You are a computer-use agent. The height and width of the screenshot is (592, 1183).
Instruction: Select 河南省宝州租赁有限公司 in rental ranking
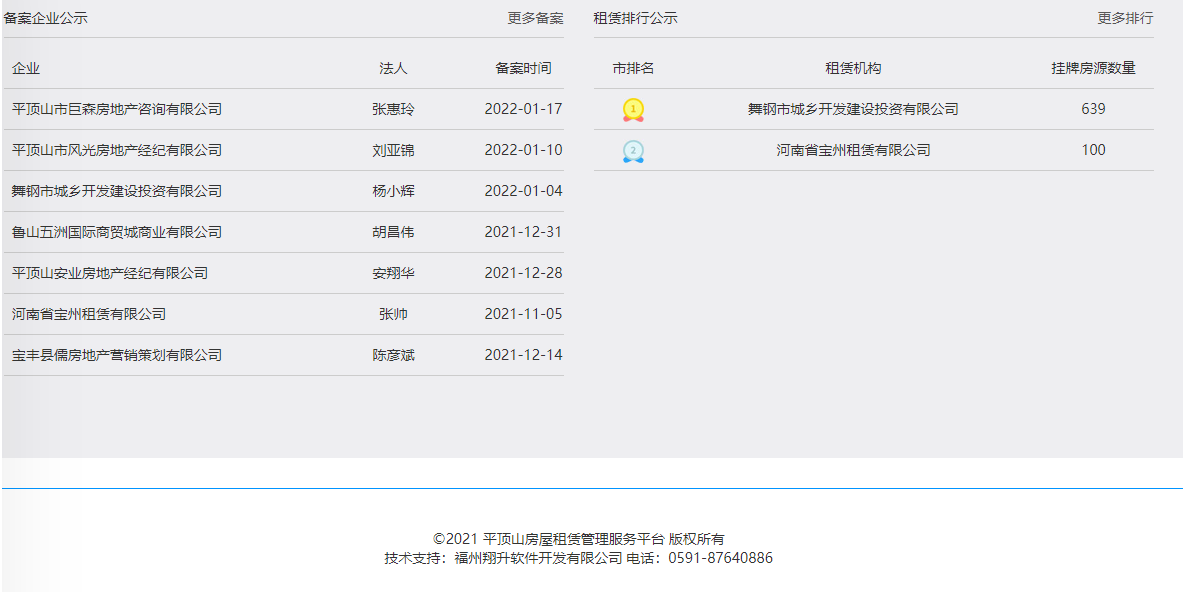click(853, 150)
